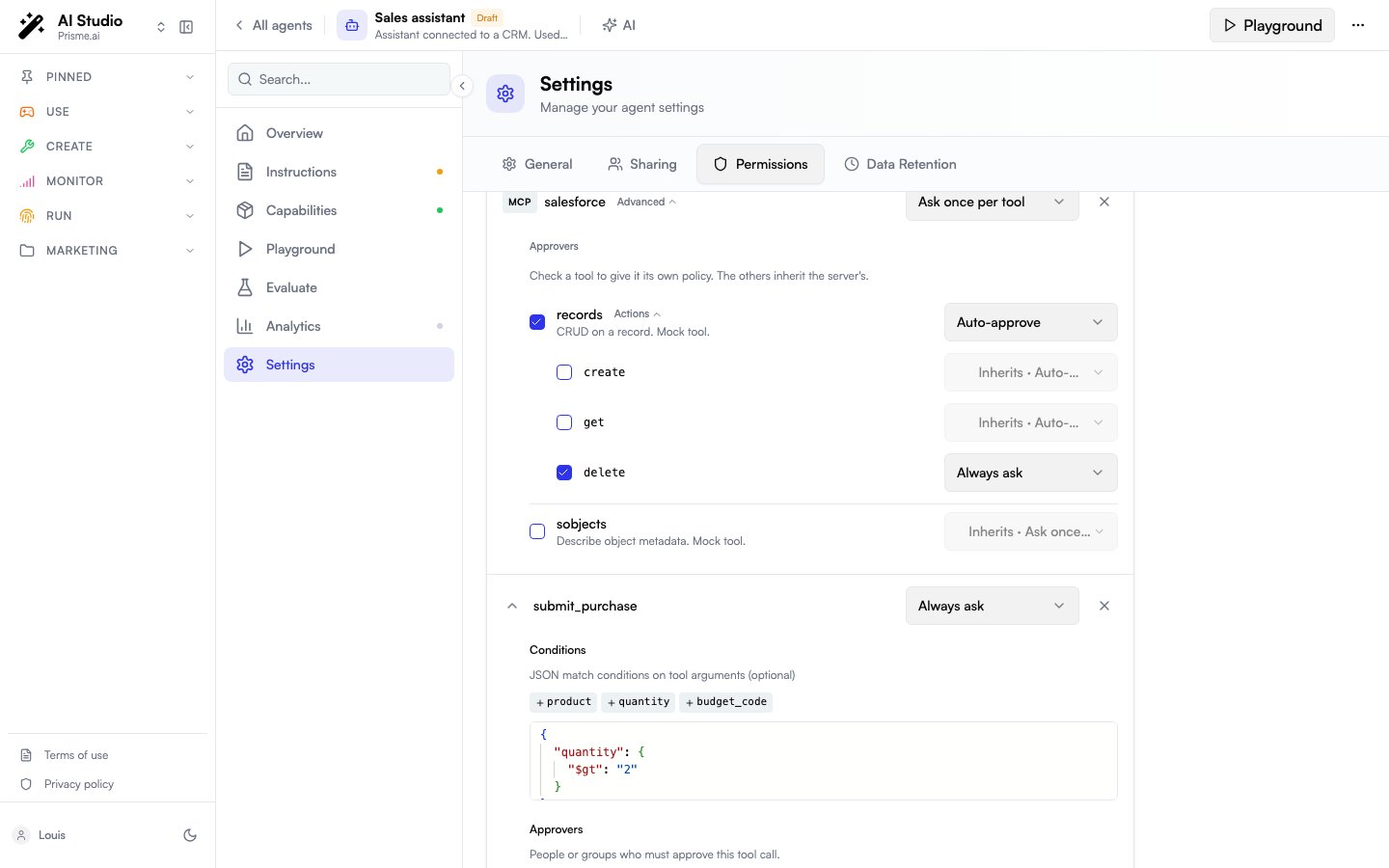Collapse the records Actions list
The image size is (1389, 868).
tap(637, 313)
